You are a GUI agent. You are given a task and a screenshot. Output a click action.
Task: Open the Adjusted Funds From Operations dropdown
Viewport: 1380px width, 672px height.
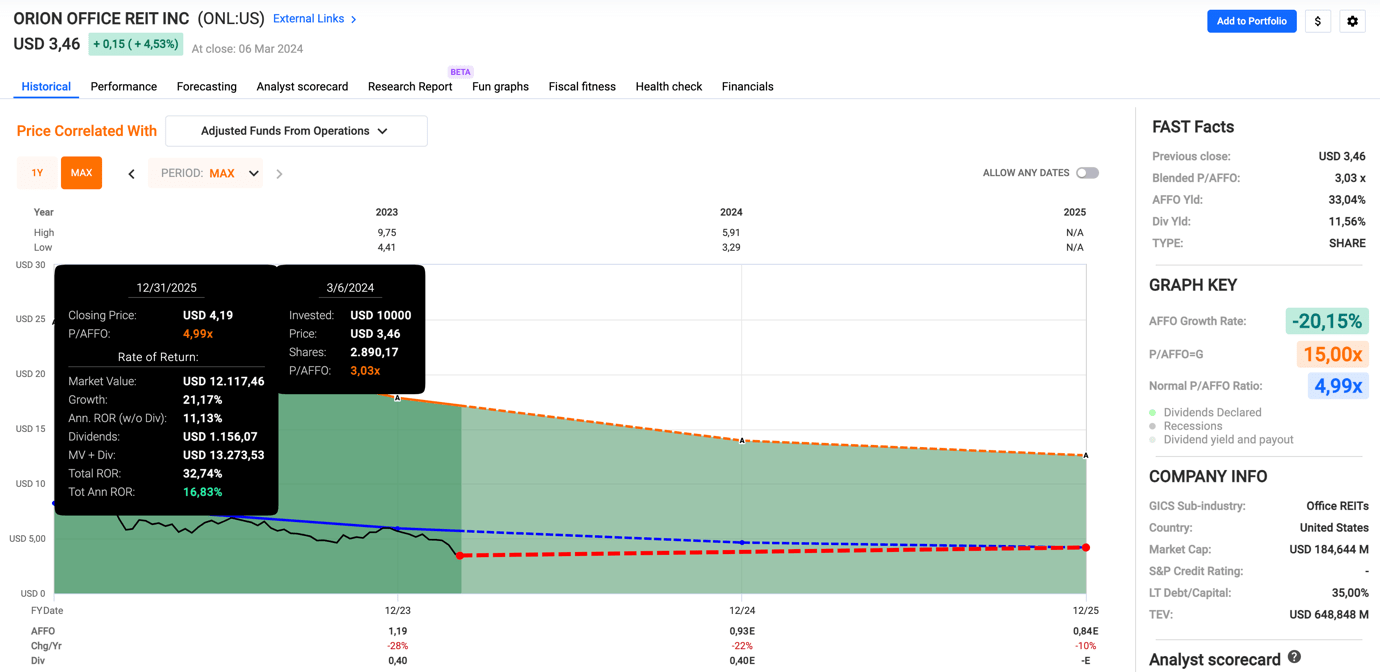(x=296, y=131)
